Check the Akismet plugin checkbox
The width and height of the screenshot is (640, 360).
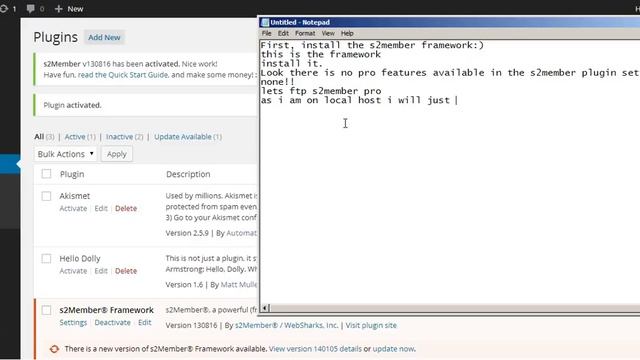coord(47,196)
